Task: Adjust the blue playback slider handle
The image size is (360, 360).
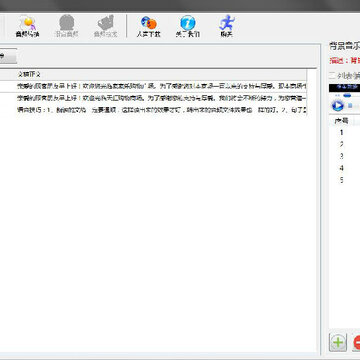Action: [x=347, y=96]
